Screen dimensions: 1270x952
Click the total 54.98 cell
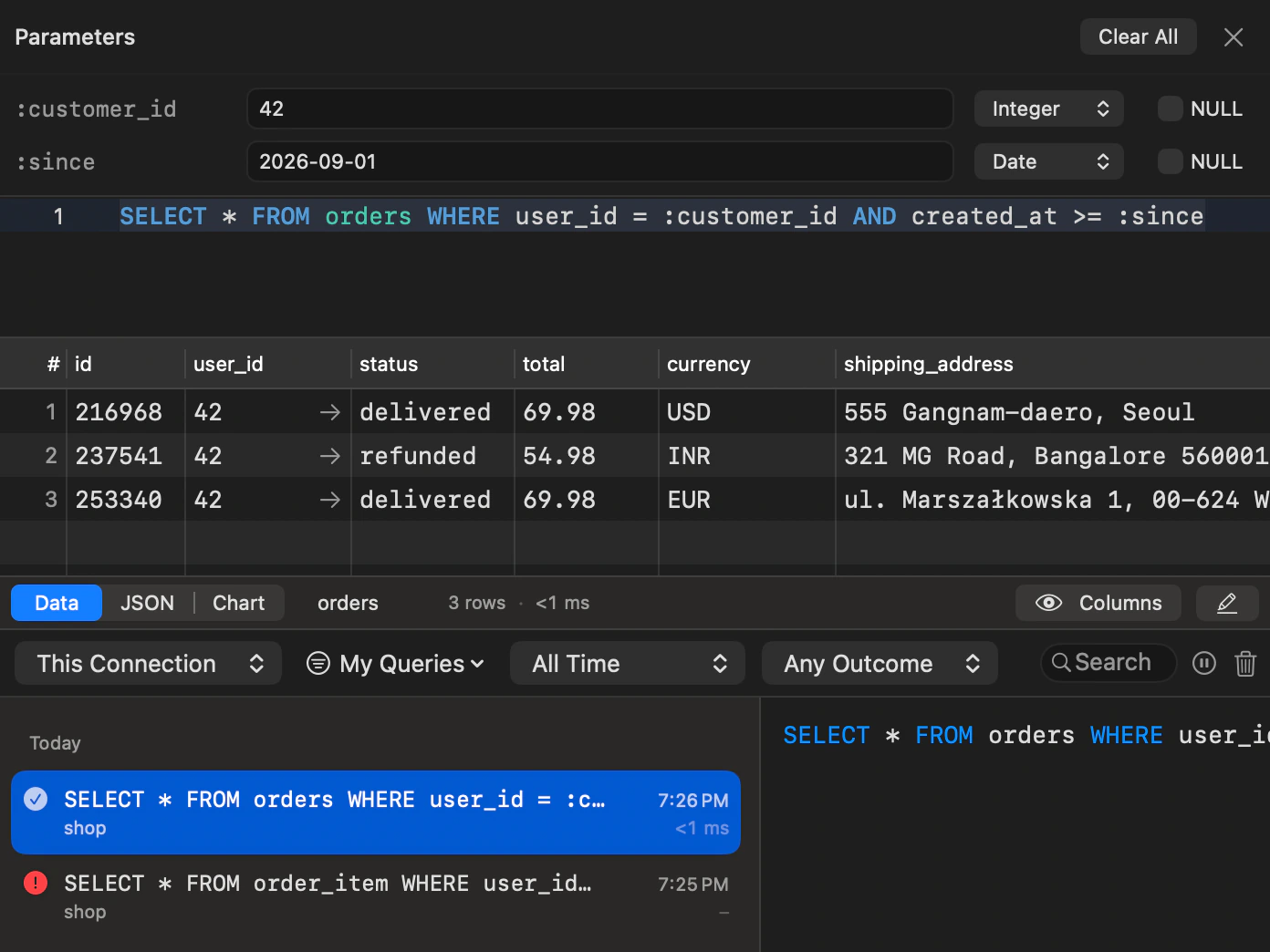[x=587, y=456]
